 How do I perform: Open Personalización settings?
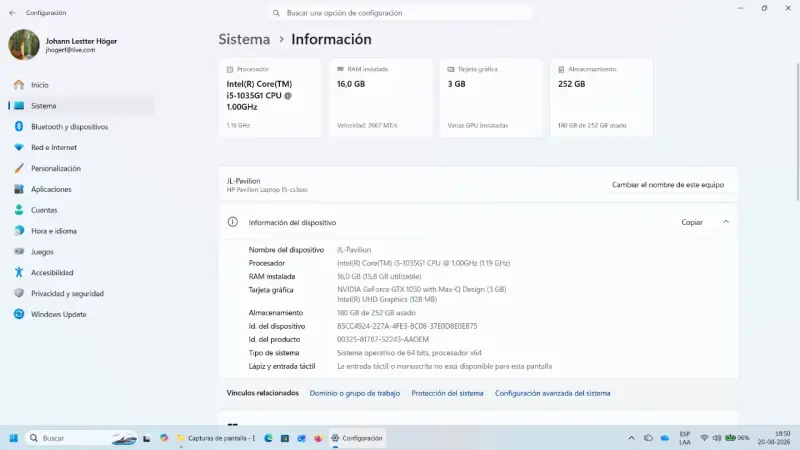pyautogui.click(x=56, y=168)
